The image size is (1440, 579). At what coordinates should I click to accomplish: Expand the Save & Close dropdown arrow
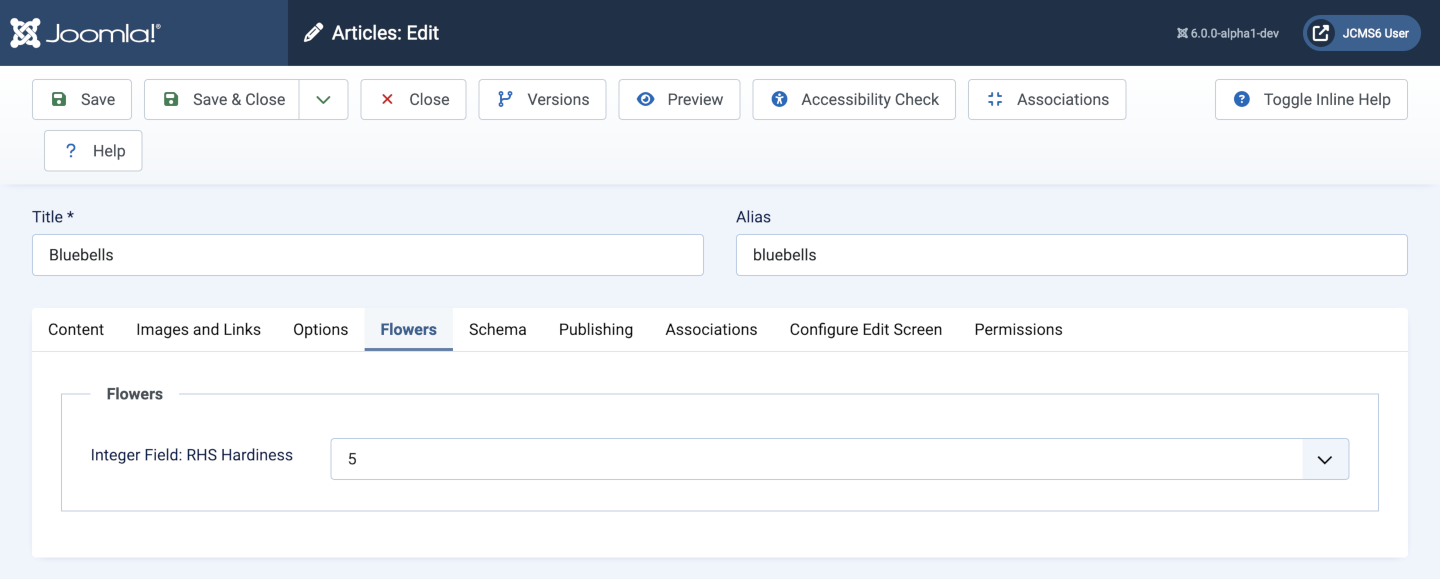click(x=323, y=99)
